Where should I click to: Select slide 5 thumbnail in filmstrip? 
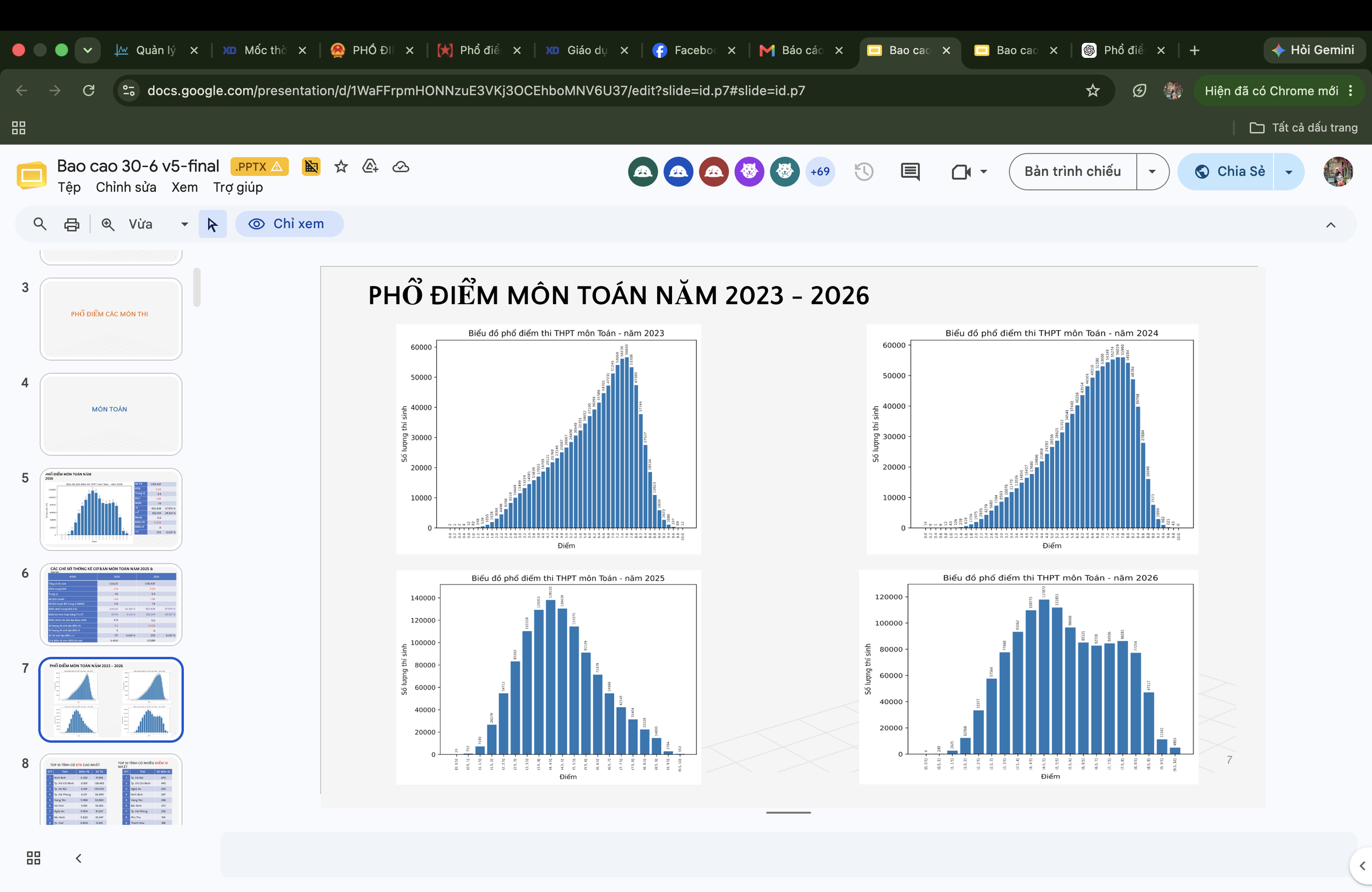pos(111,509)
